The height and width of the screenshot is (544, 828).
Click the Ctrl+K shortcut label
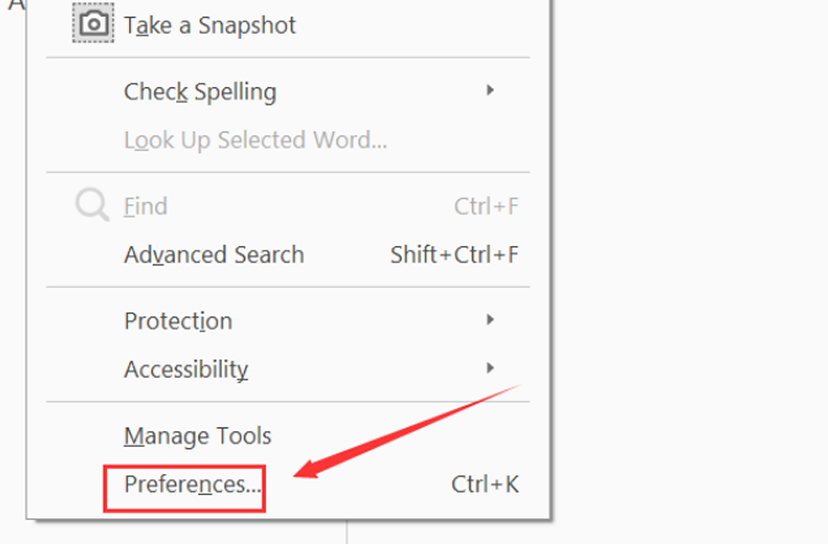[485, 485]
